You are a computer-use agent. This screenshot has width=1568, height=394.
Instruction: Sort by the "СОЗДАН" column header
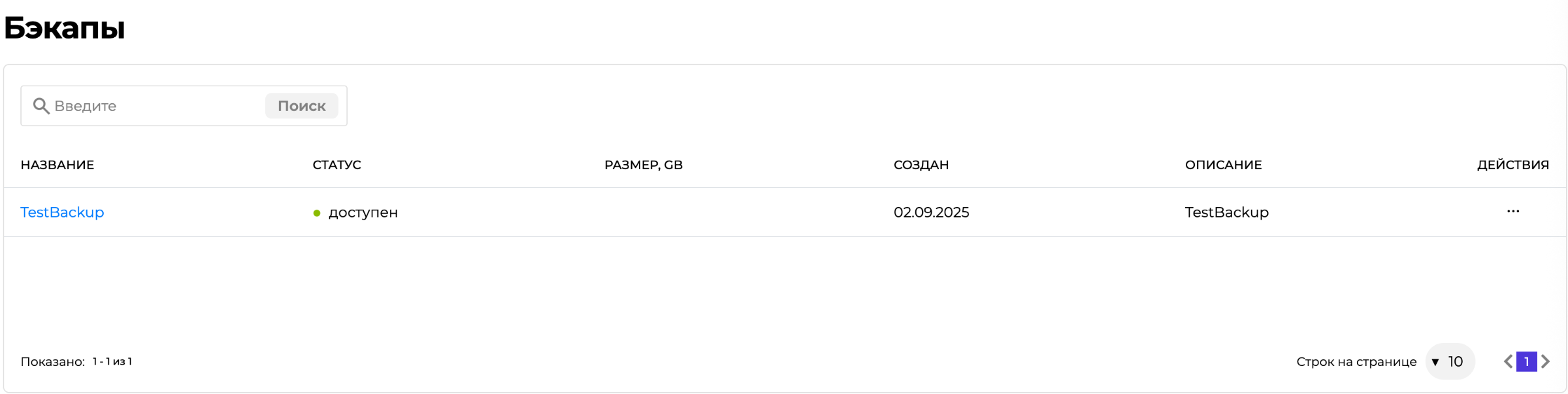pyautogui.click(x=921, y=165)
